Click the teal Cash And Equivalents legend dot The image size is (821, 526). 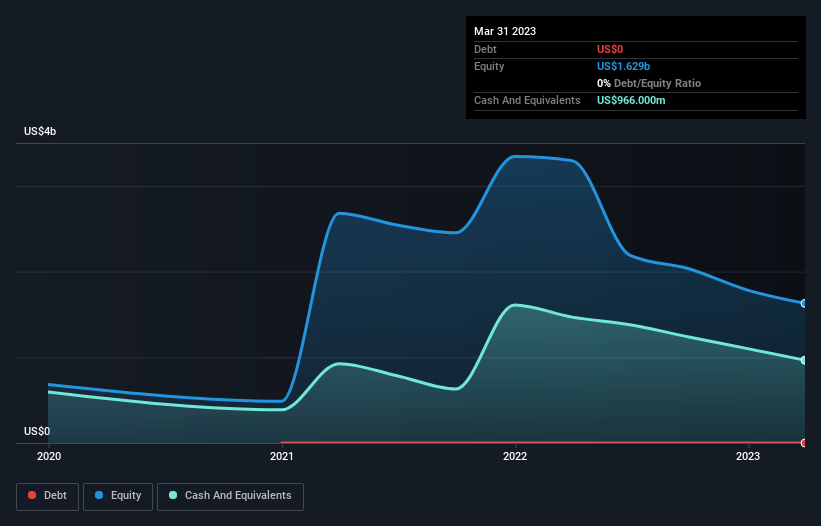click(x=173, y=495)
